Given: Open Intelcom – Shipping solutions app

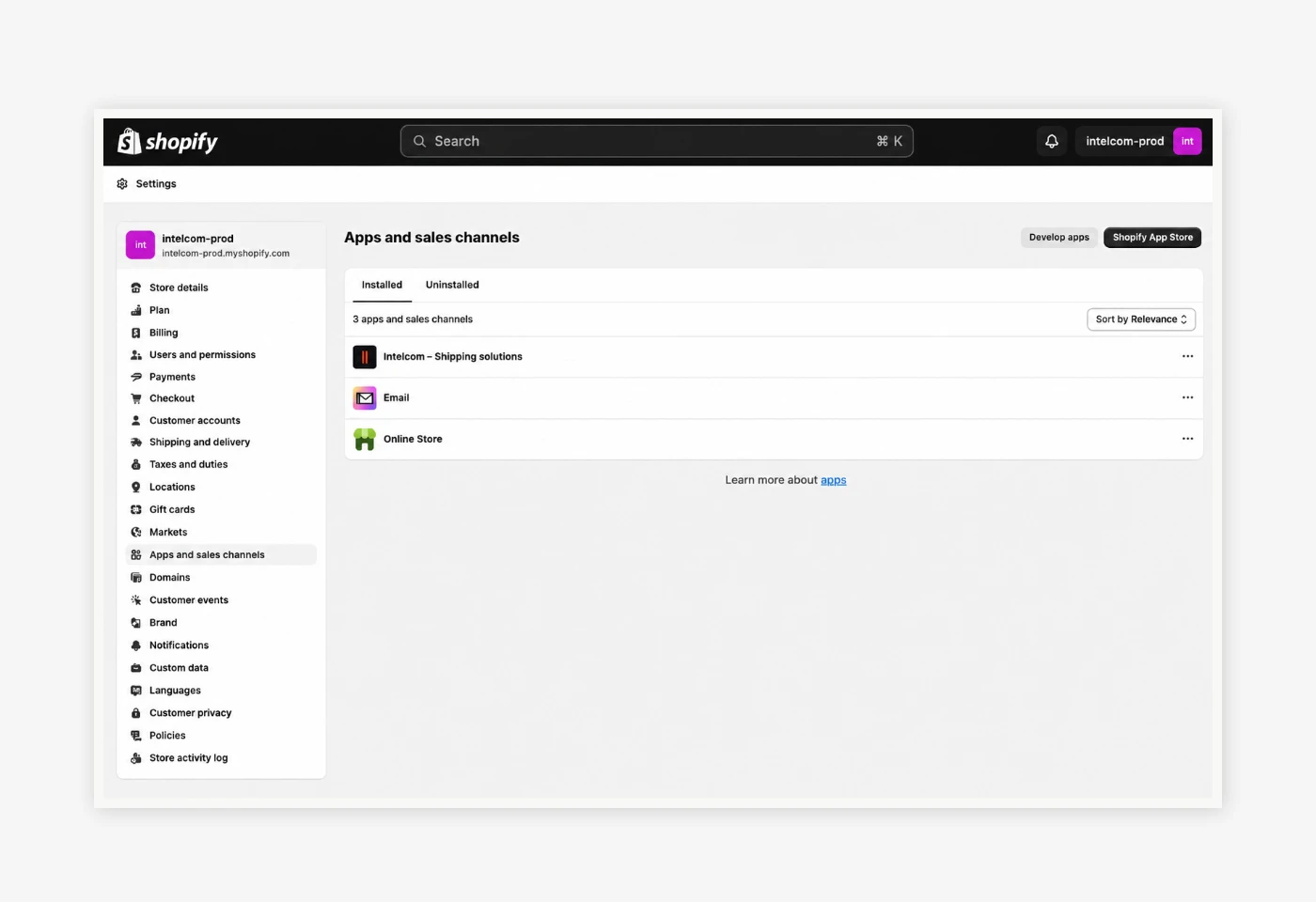Looking at the screenshot, I should click(x=774, y=357).
